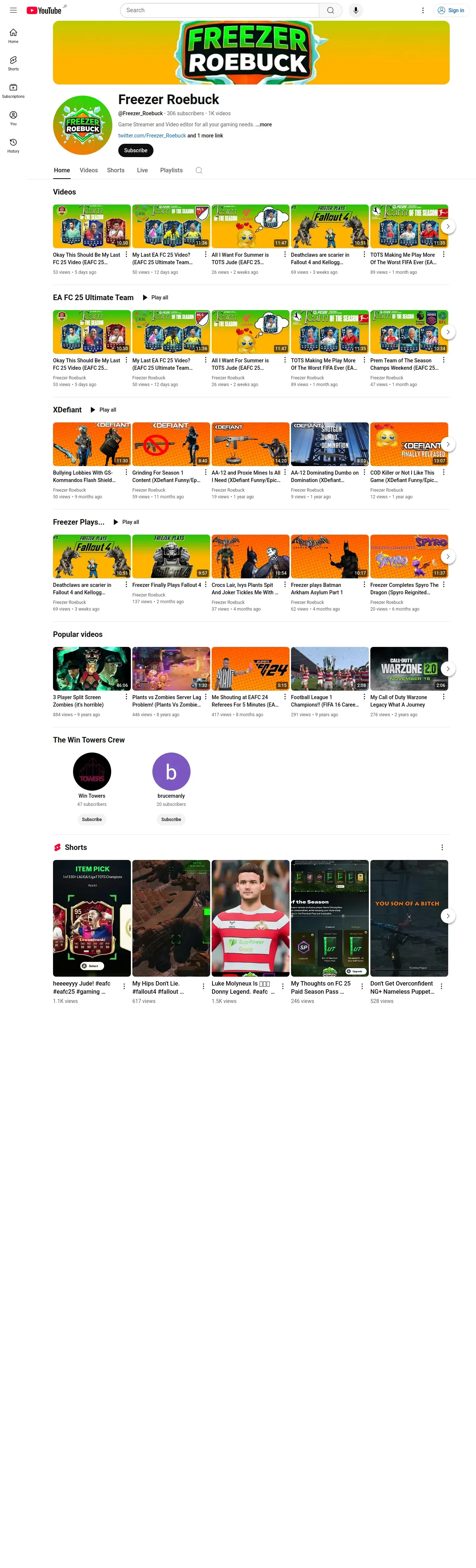Open You in the sidebar
Image resolution: width=476 pixels, height=1568 pixels.
13,118
